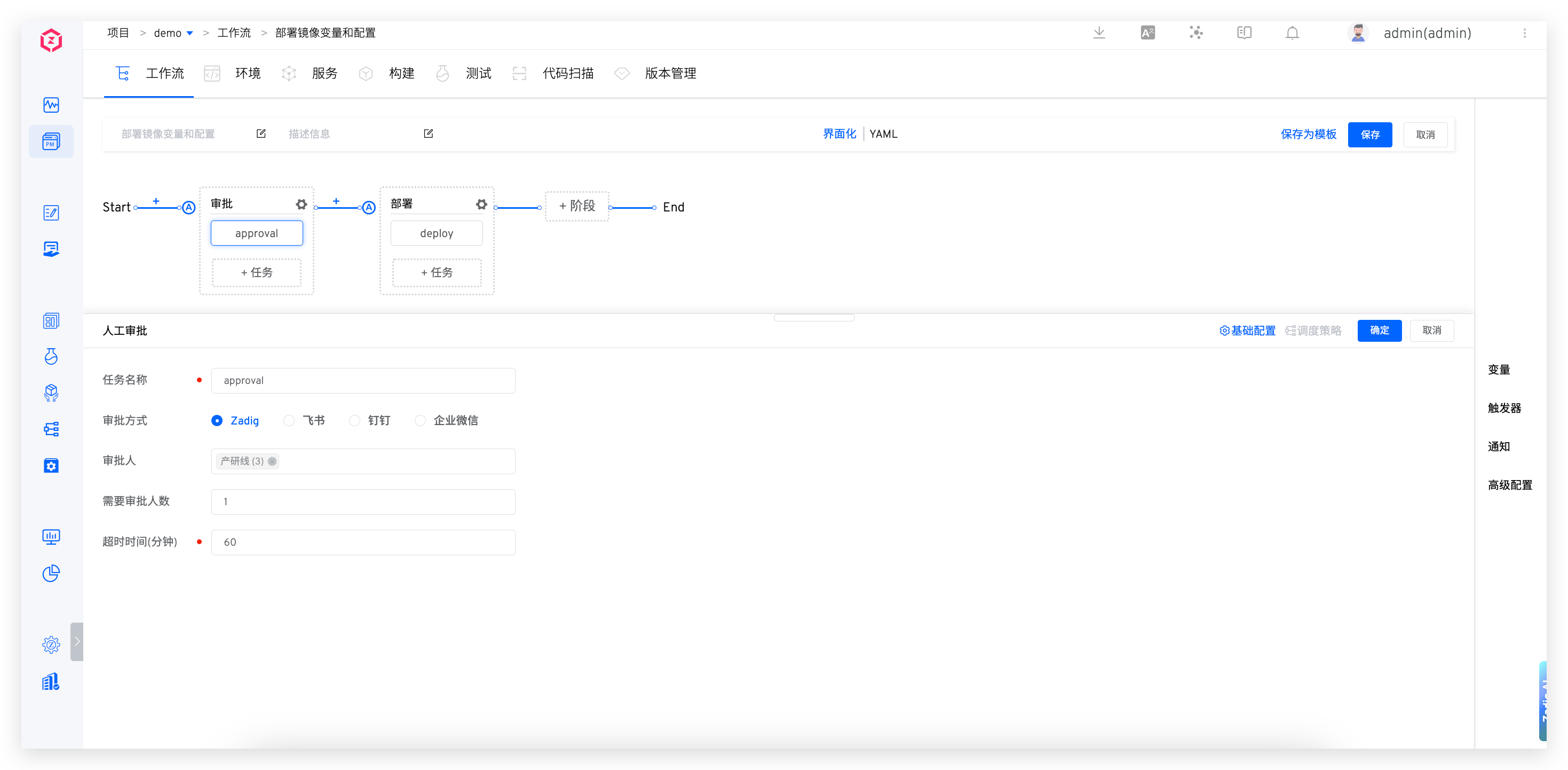Select the 钉钉 approval method

[x=355, y=420]
